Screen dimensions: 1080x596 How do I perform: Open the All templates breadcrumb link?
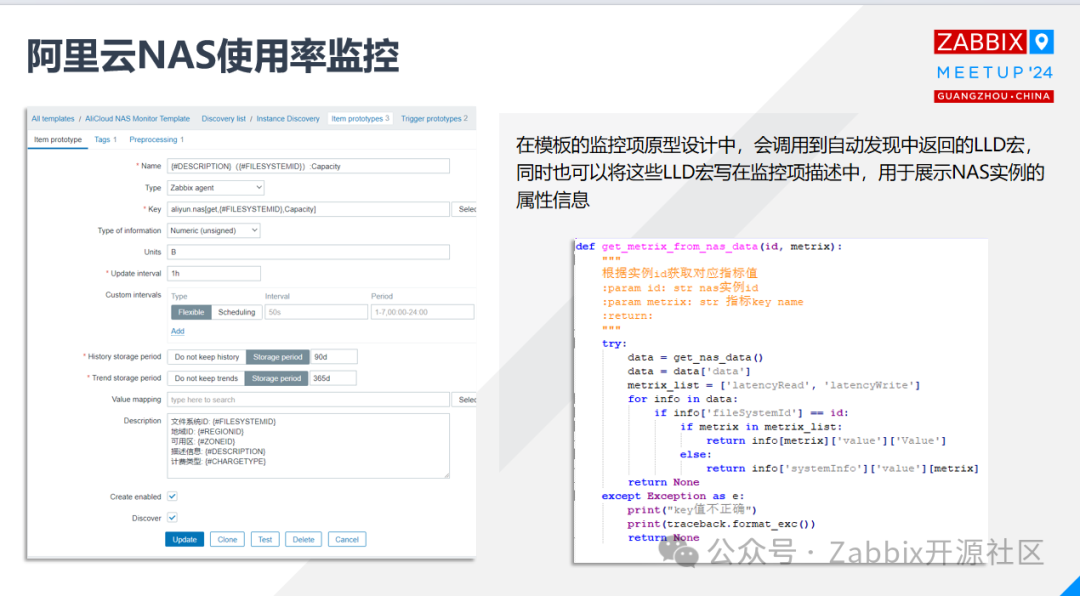(53, 119)
